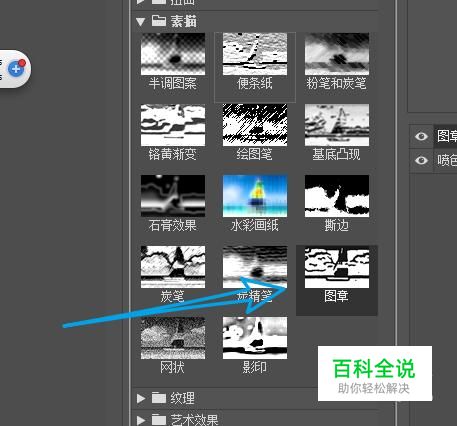The image size is (457, 426).
Task: Select the 炭精笔 filter thumbnail
Action: tap(255, 267)
